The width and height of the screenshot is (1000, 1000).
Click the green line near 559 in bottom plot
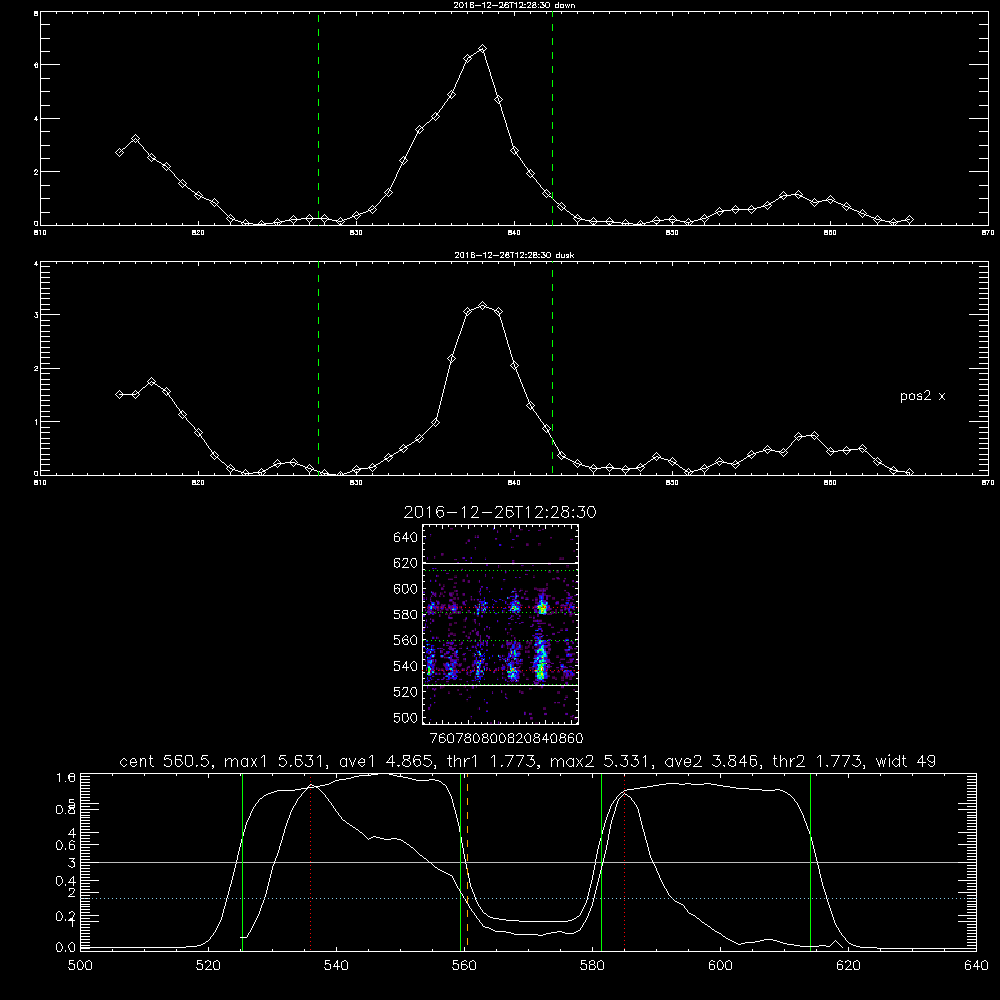[460, 861]
